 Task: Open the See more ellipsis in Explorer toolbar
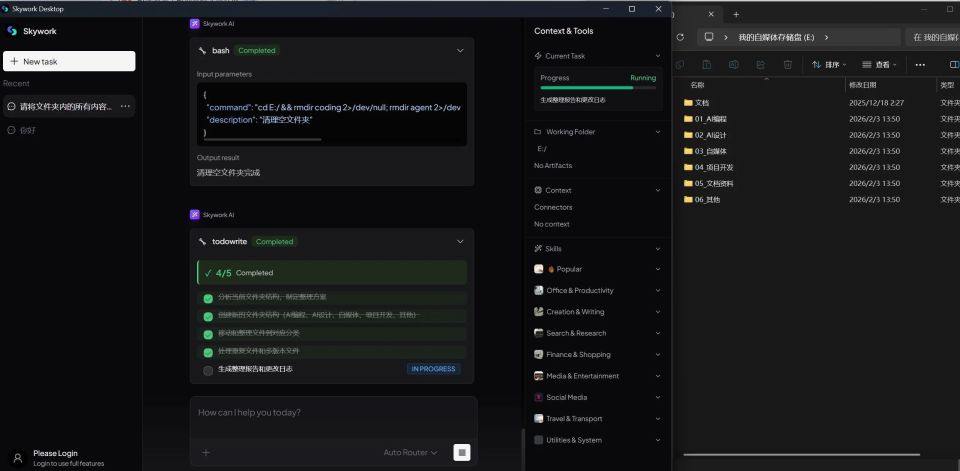[920, 64]
